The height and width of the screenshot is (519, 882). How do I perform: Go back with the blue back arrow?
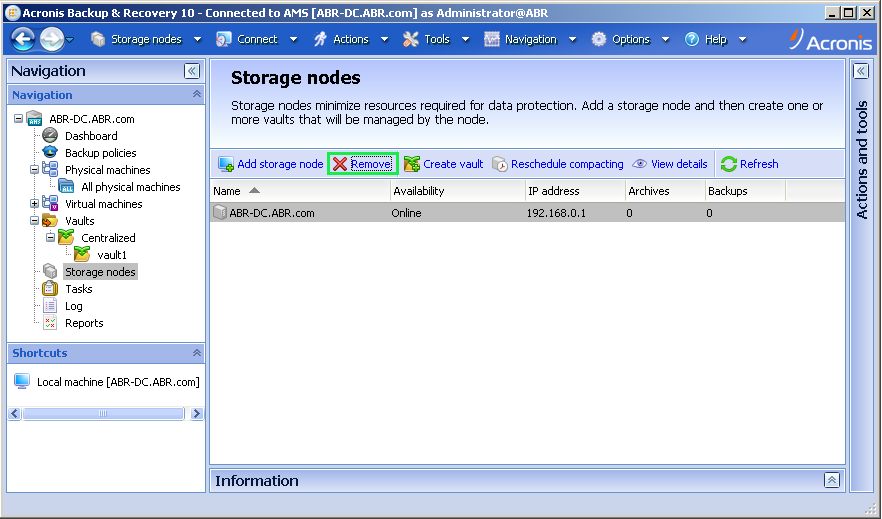click(24, 39)
